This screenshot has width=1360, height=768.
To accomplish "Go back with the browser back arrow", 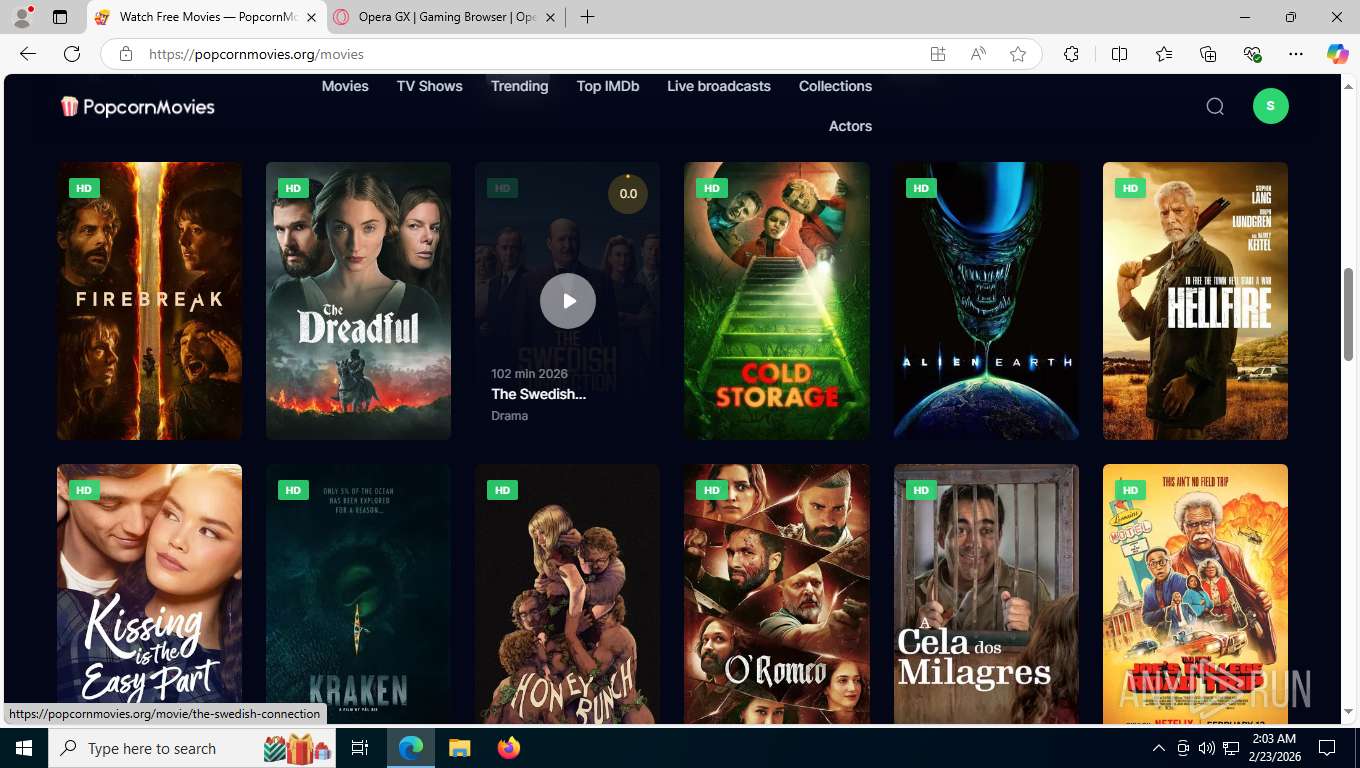I will click(x=28, y=54).
